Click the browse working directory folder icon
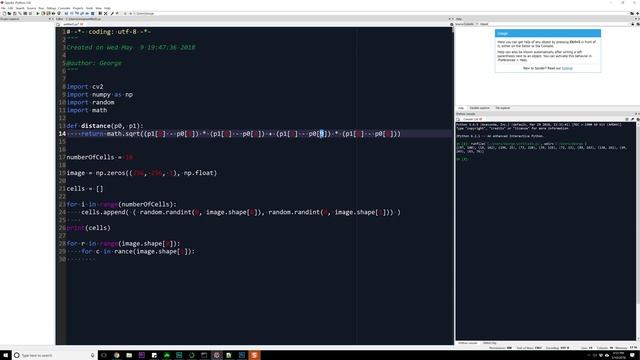640x360 pixels. [632, 13]
